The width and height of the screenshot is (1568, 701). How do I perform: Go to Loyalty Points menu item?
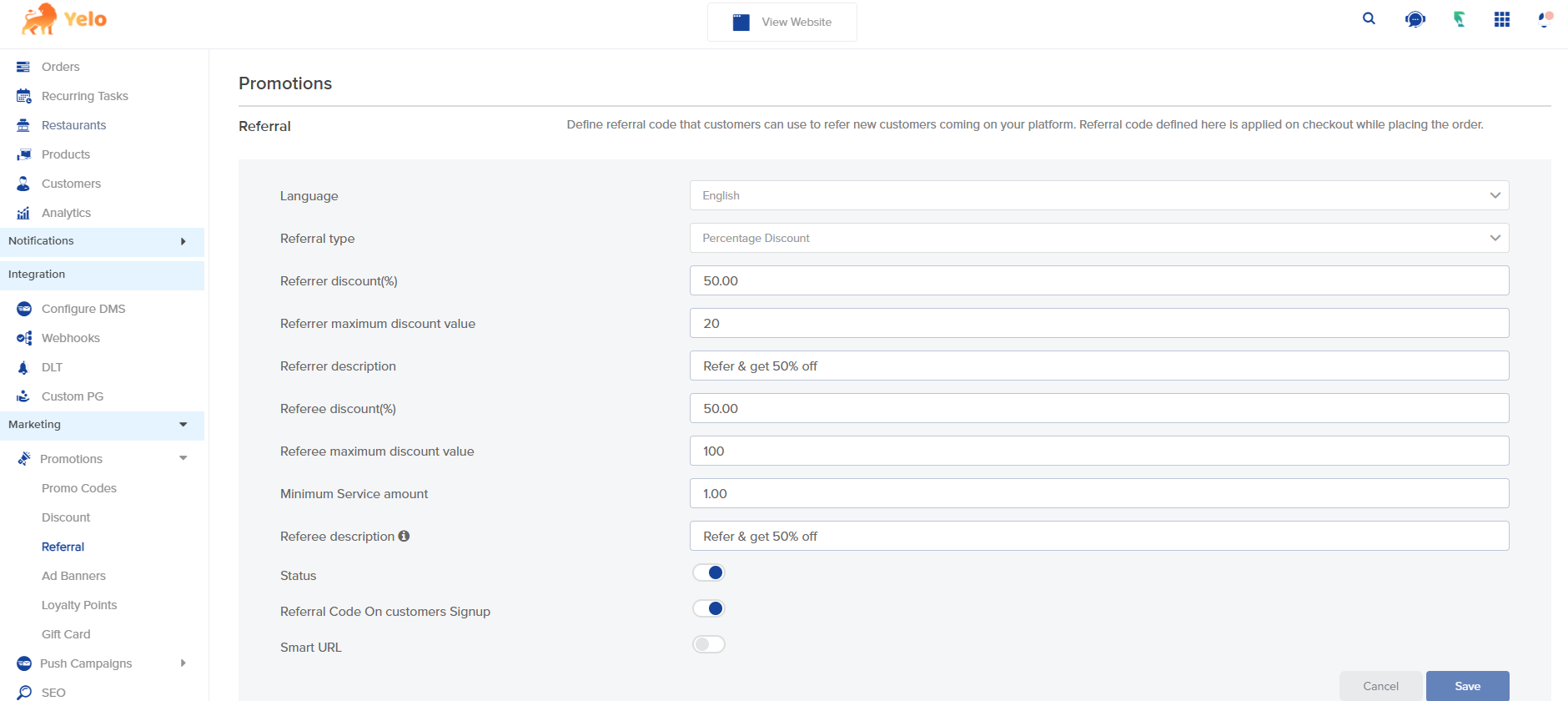[x=79, y=605]
